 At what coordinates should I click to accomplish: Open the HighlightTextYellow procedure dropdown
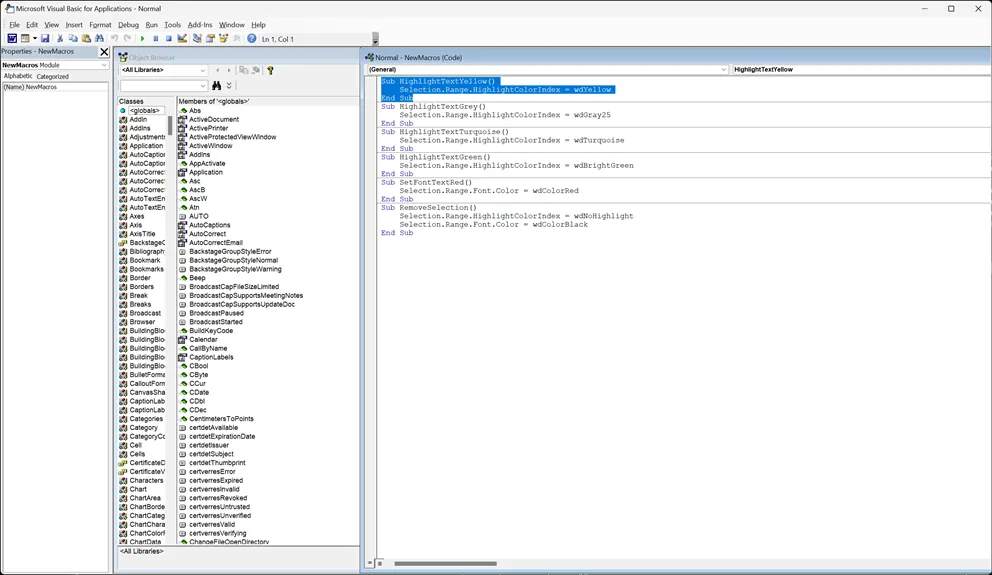tap(861, 70)
